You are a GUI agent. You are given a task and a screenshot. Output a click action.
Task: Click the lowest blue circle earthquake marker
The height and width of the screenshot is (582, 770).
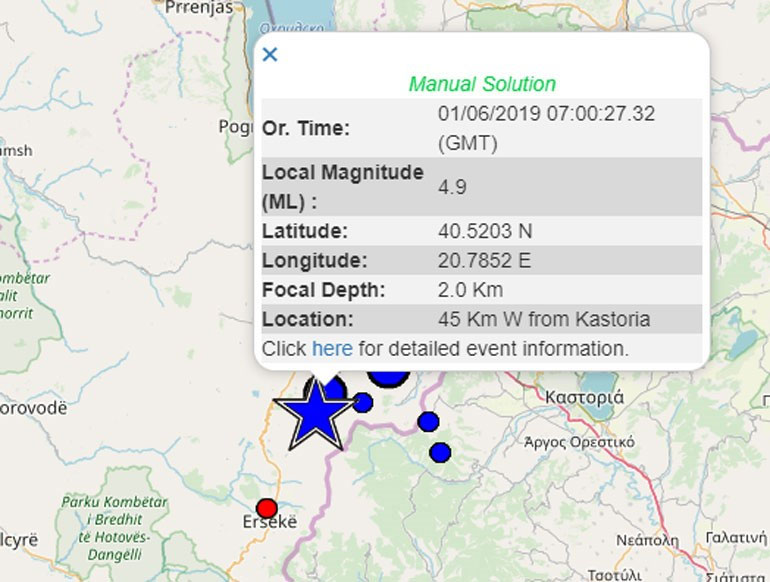tap(440, 453)
